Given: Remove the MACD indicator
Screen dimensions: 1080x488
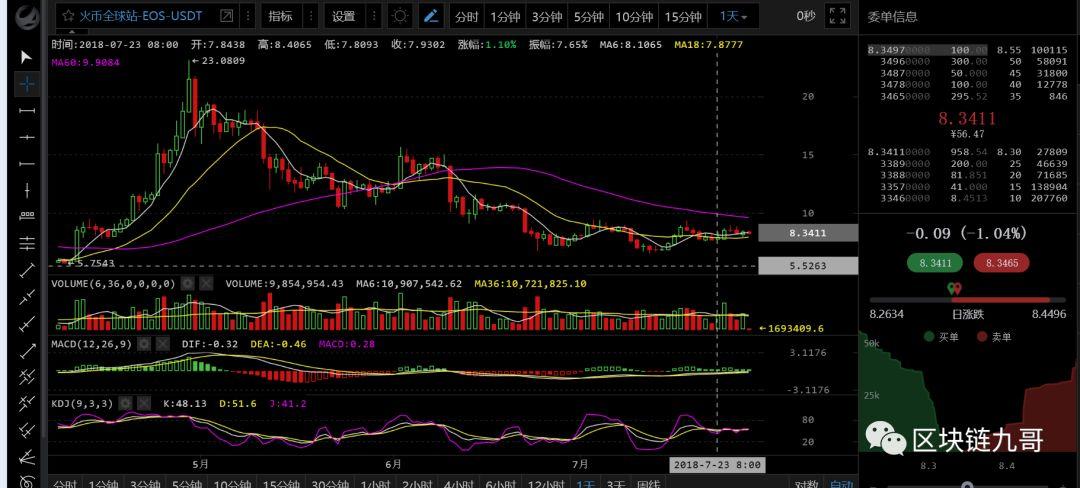Looking at the screenshot, I should [163, 343].
